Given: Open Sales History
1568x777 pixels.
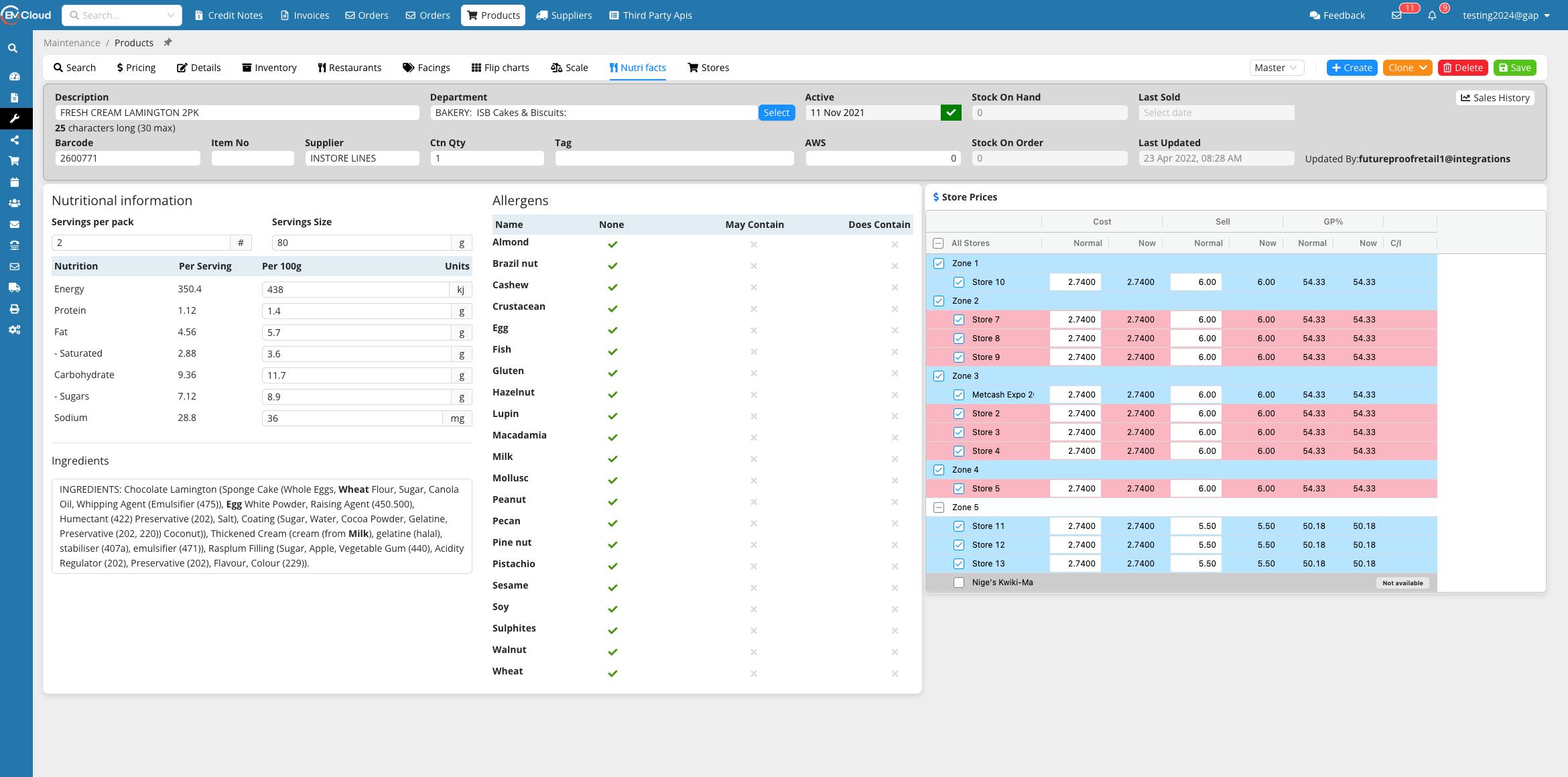Looking at the screenshot, I should (1495, 98).
